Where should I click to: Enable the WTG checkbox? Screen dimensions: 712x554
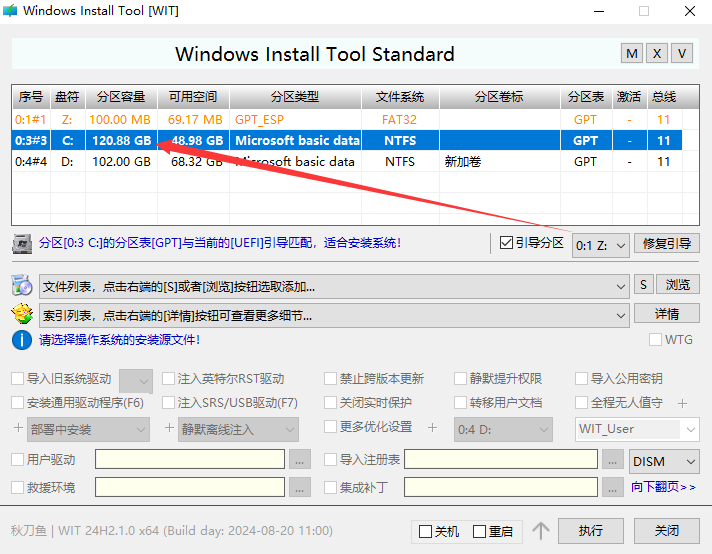click(x=655, y=340)
